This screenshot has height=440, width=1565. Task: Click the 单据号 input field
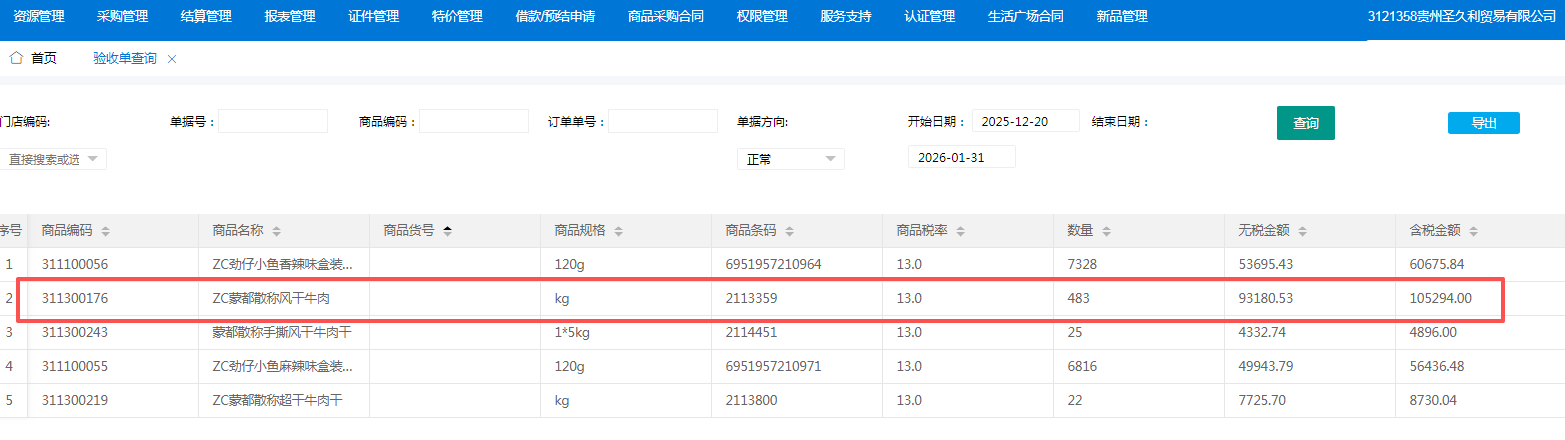(273, 121)
